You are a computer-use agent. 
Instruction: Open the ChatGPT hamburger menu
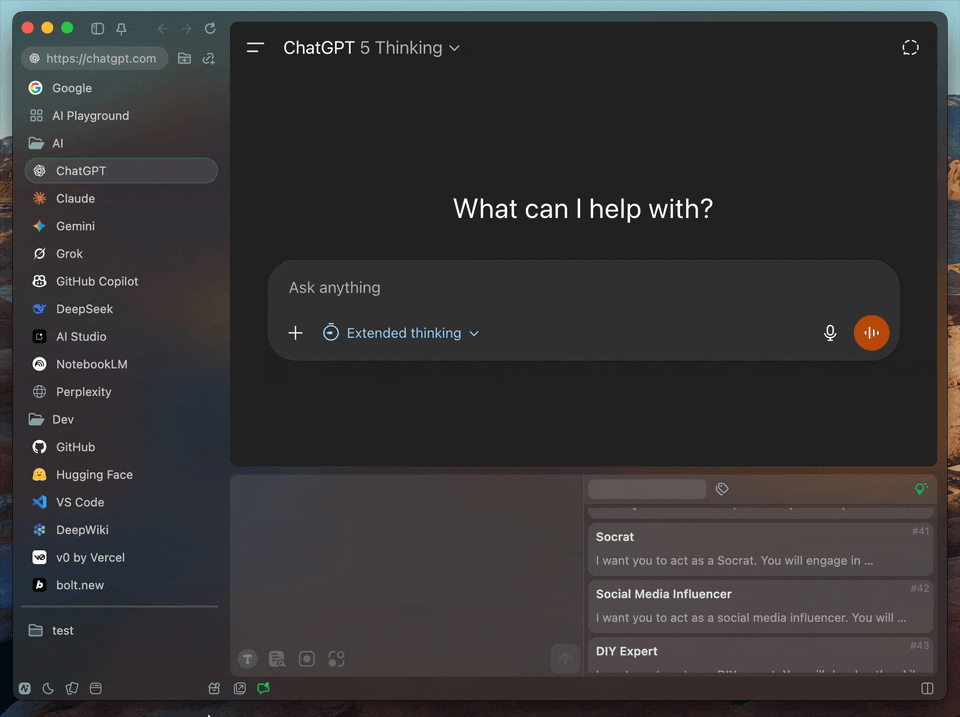pos(255,47)
